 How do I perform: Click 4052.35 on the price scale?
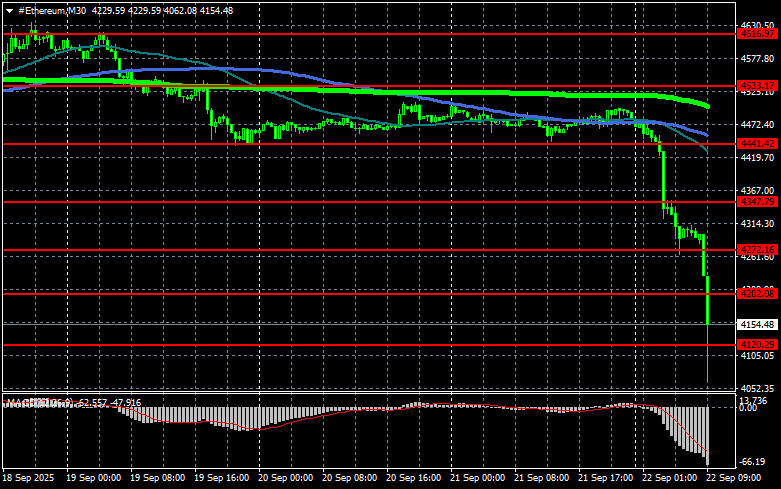[x=757, y=388]
